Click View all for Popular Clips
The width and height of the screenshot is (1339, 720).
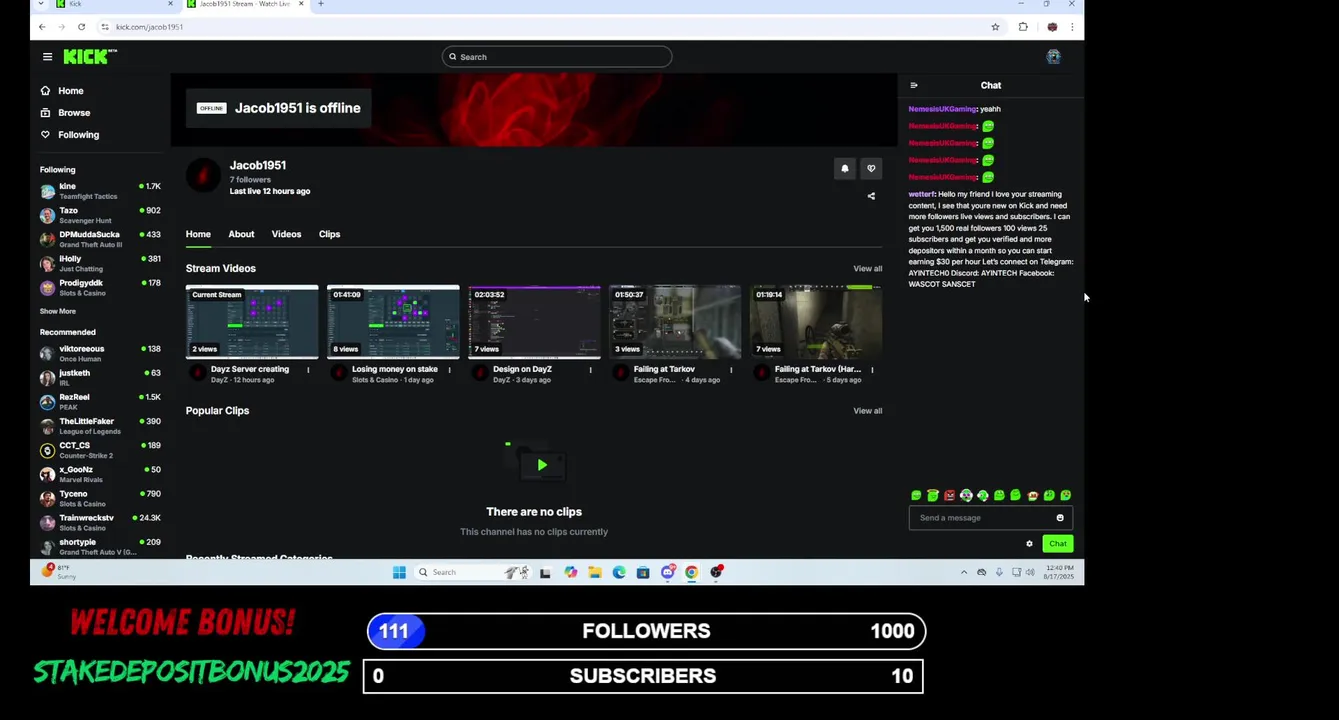tap(867, 411)
